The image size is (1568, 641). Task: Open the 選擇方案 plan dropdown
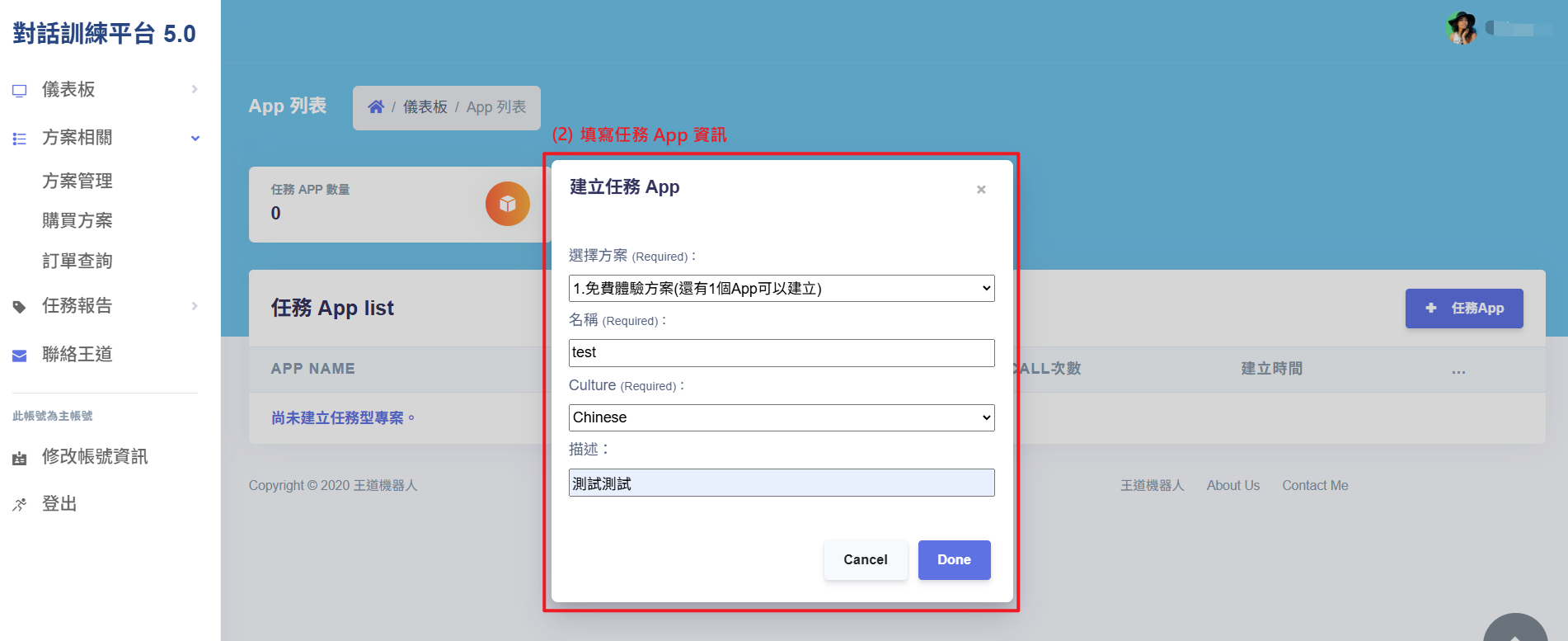[x=782, y=289]
